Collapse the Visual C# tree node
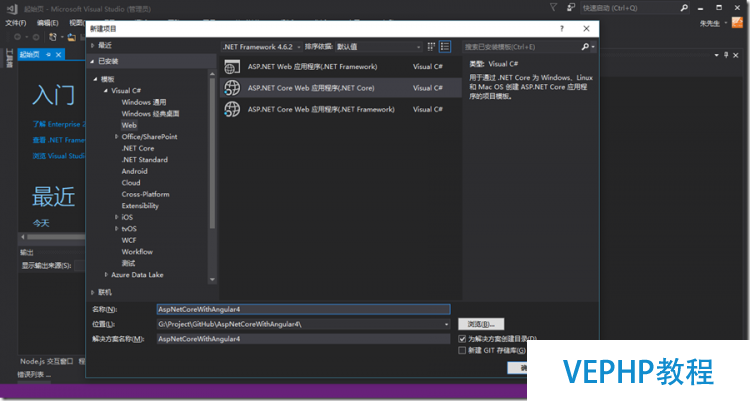Viewport: 750px width, 401px height. pos(106,90)
